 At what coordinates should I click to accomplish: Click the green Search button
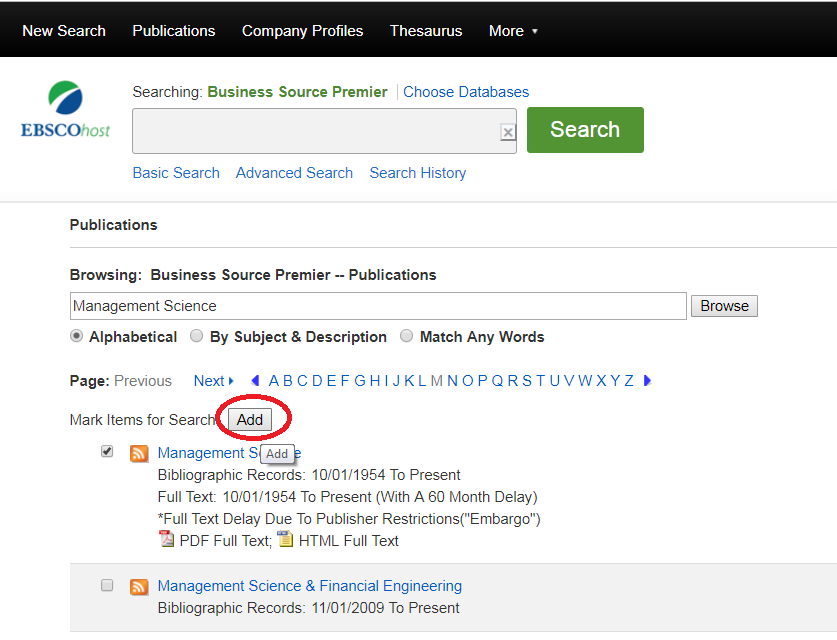point(585,129)
